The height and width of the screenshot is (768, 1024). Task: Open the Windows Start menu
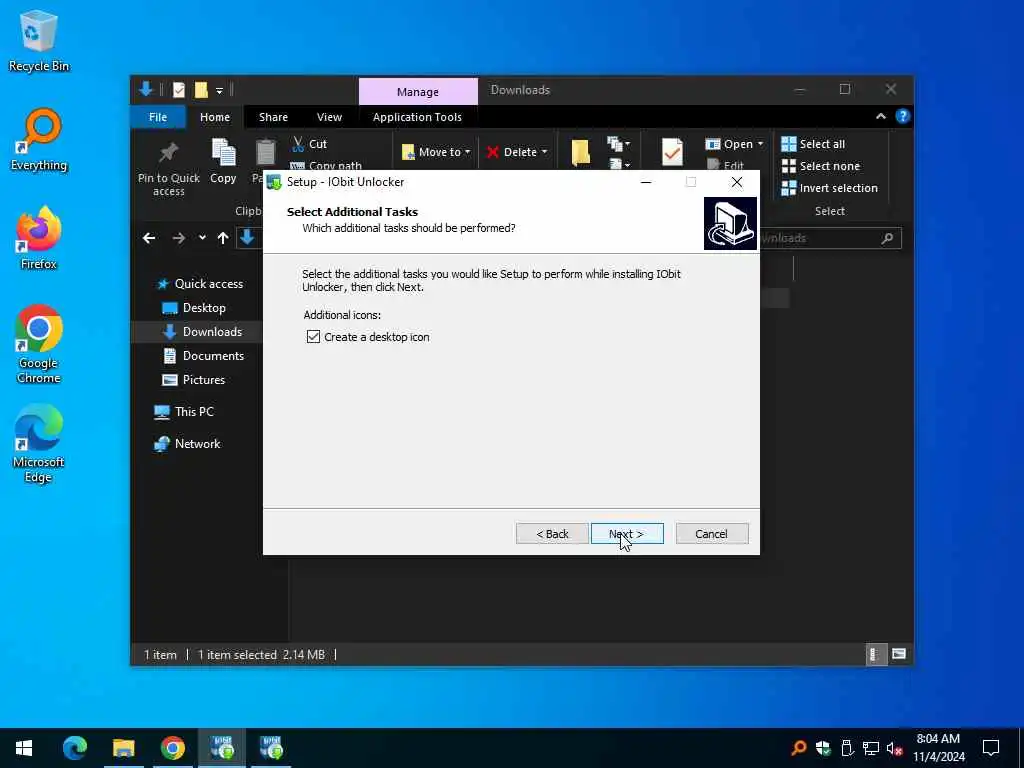24,748
